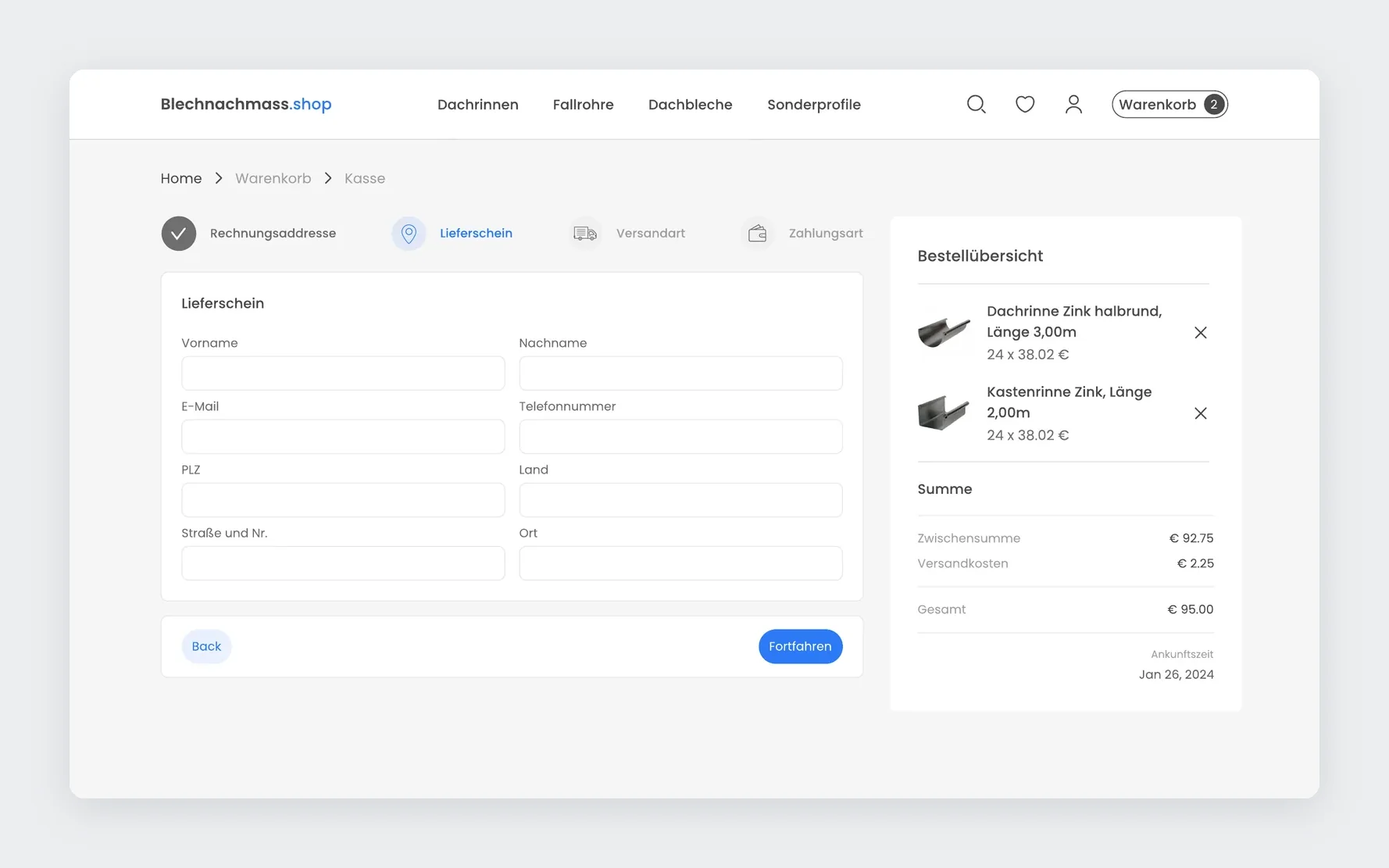The height and width of the screenshot is (868, 1389).
Task: Focus the Telefonnummer input field
Action: (x=680, y=437)
